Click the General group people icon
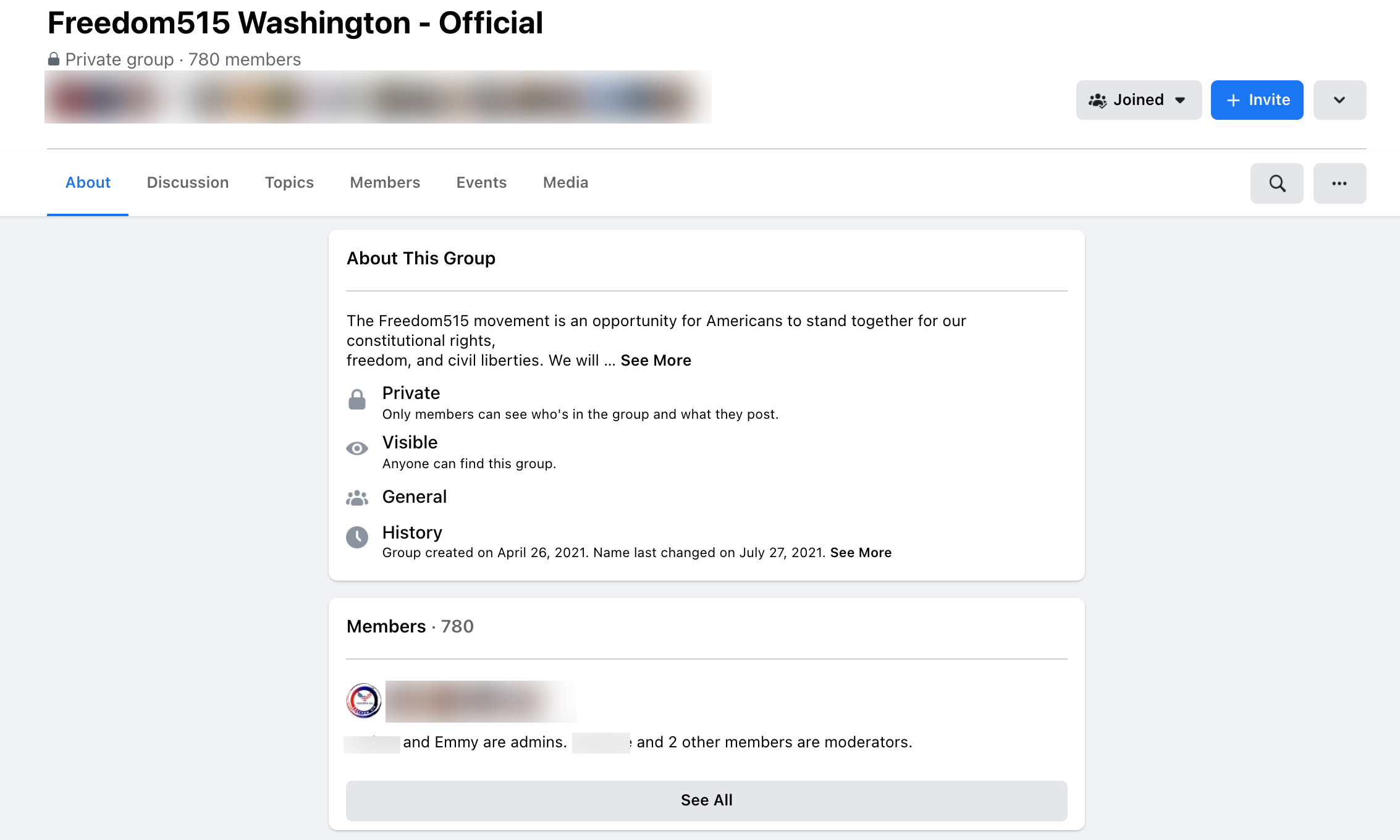1400x840 pixels. [x=357, y=498]
